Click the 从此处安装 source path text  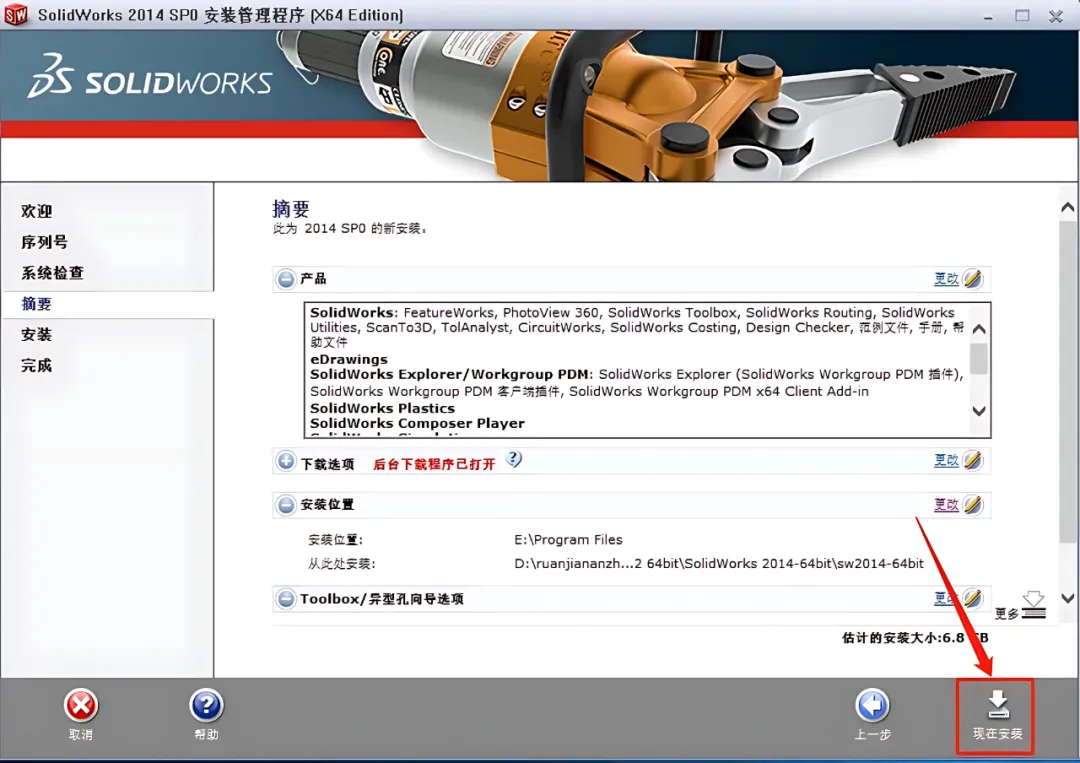pyautogui.click(x=718, y=563)
